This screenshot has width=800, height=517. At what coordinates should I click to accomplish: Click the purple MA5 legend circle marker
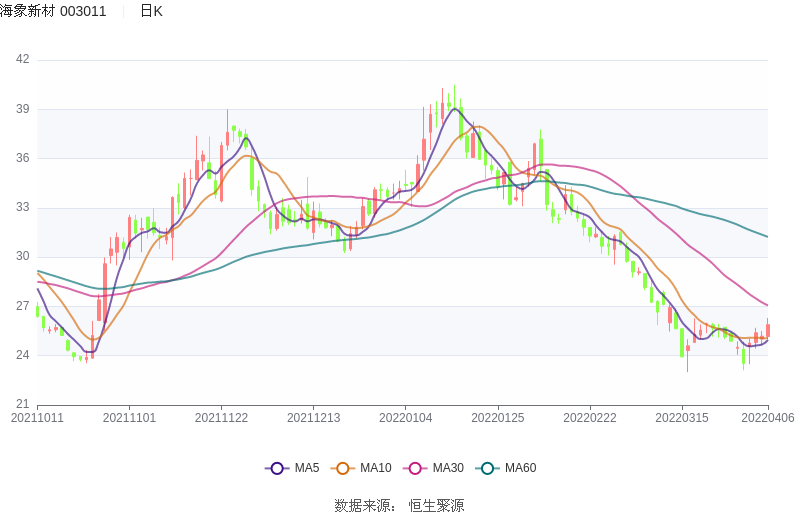[x=277, y=468]
